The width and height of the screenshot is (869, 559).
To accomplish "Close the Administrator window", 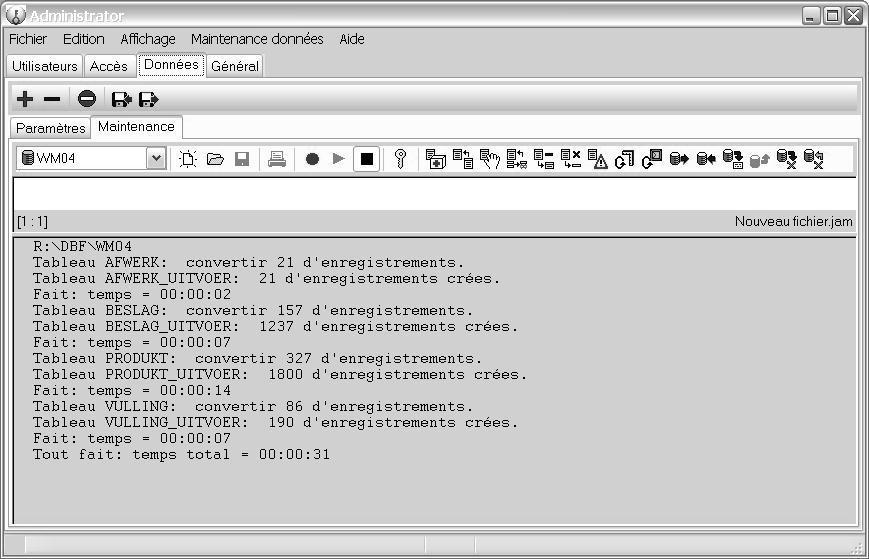I will coord(853,16).
